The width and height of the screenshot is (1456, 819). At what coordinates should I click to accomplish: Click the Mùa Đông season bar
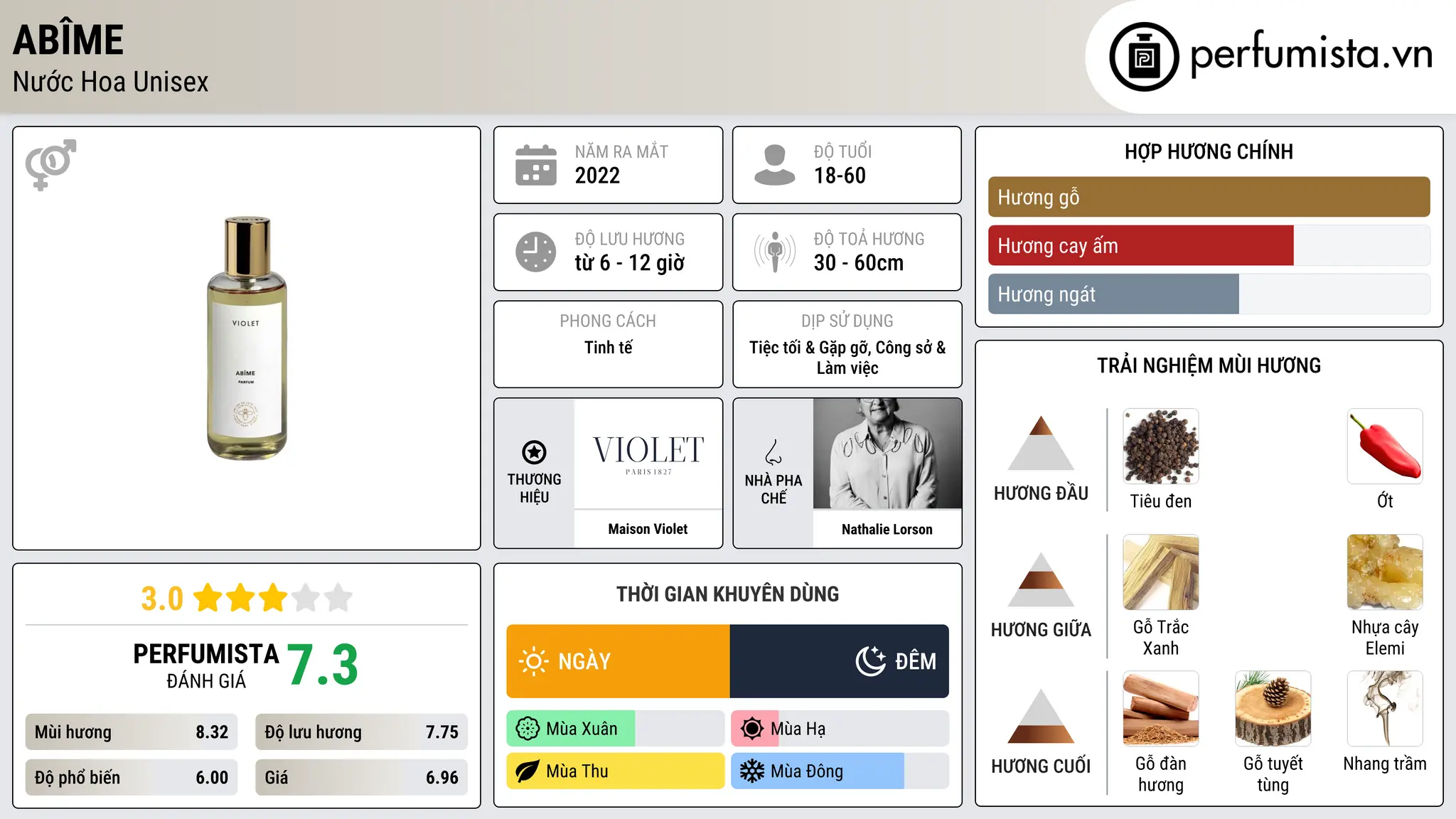point(840,771)
